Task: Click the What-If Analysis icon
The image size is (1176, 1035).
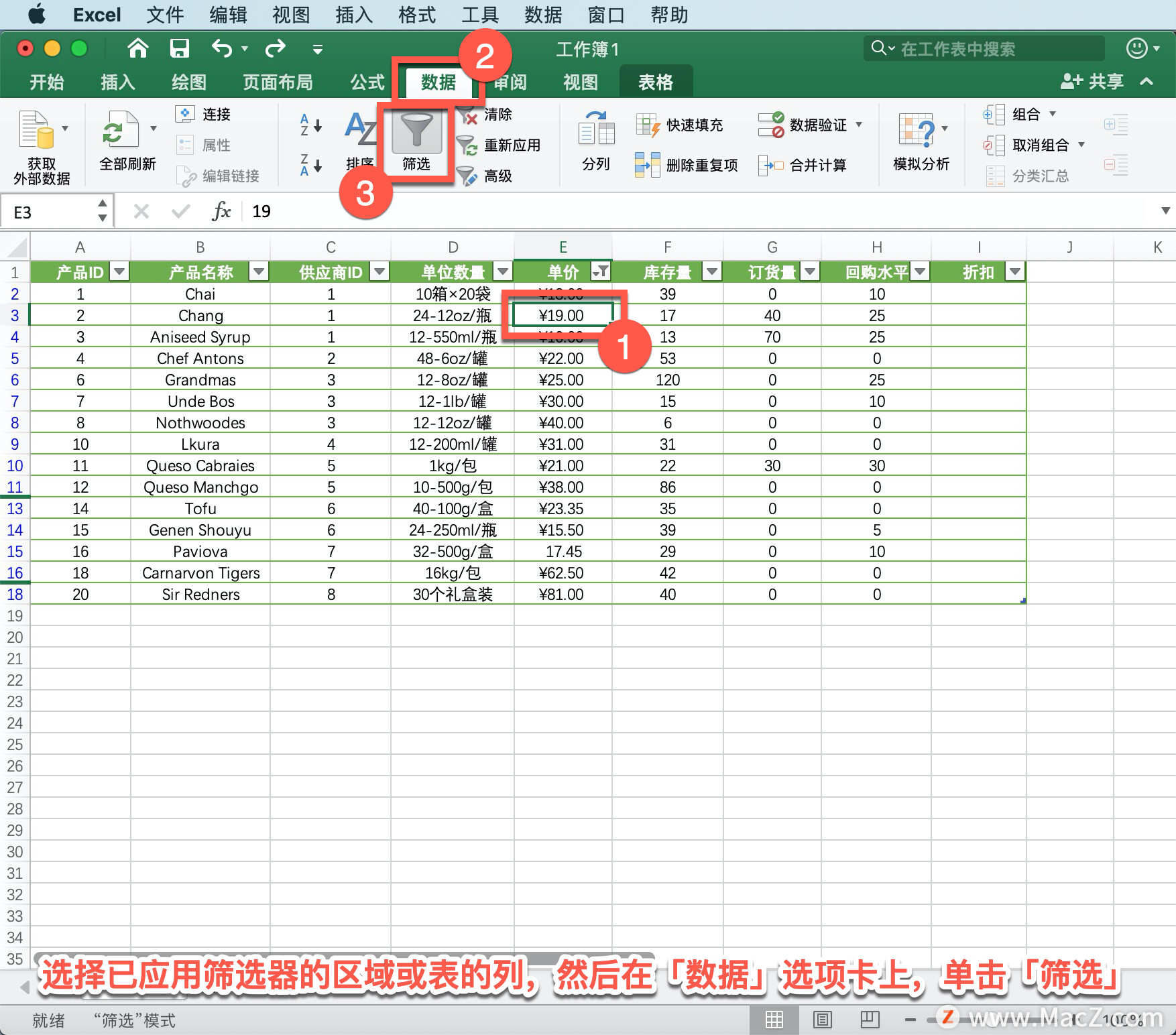Action: pyautogui.click(x=917, y=129)
